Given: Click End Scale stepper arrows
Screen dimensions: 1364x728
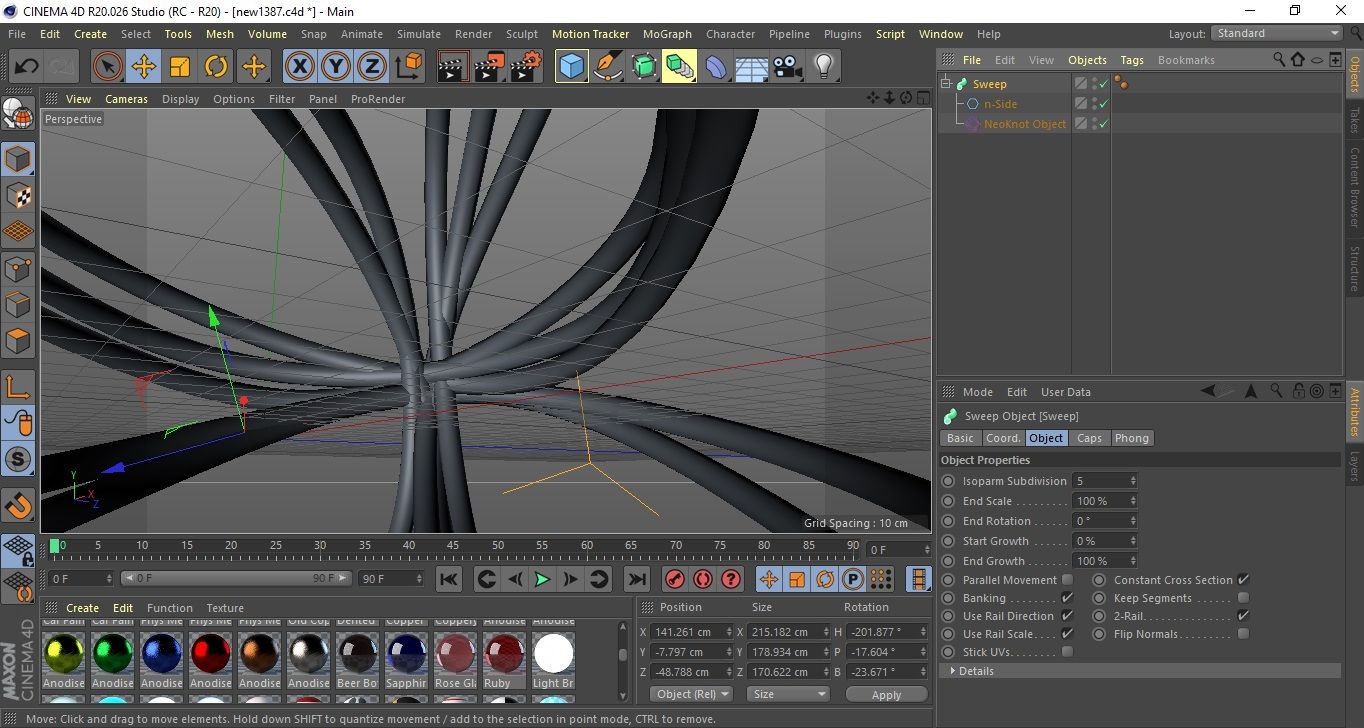Looking at the screenshot, I should tap(1133, 501).
